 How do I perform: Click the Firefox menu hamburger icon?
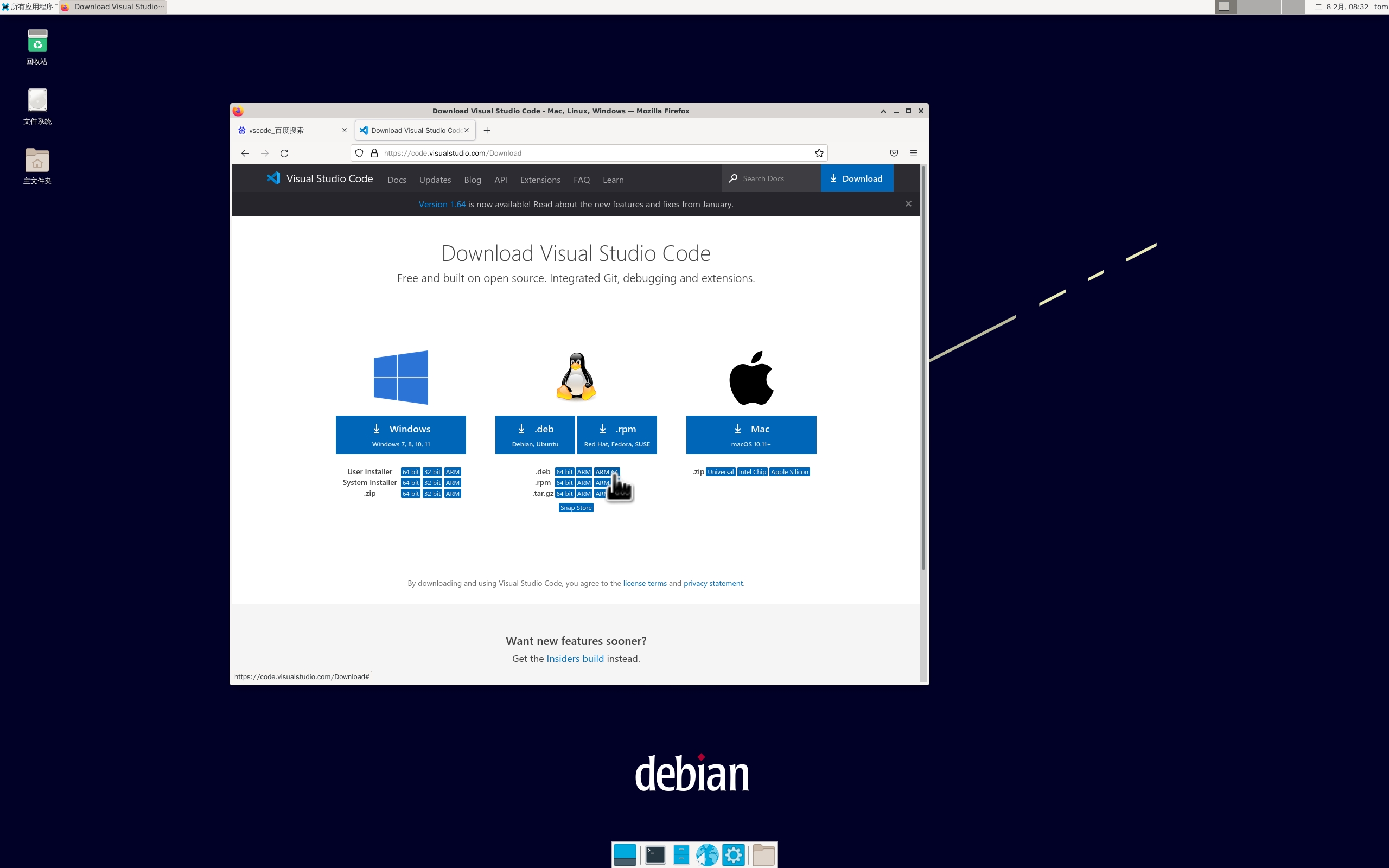(913, 152)
